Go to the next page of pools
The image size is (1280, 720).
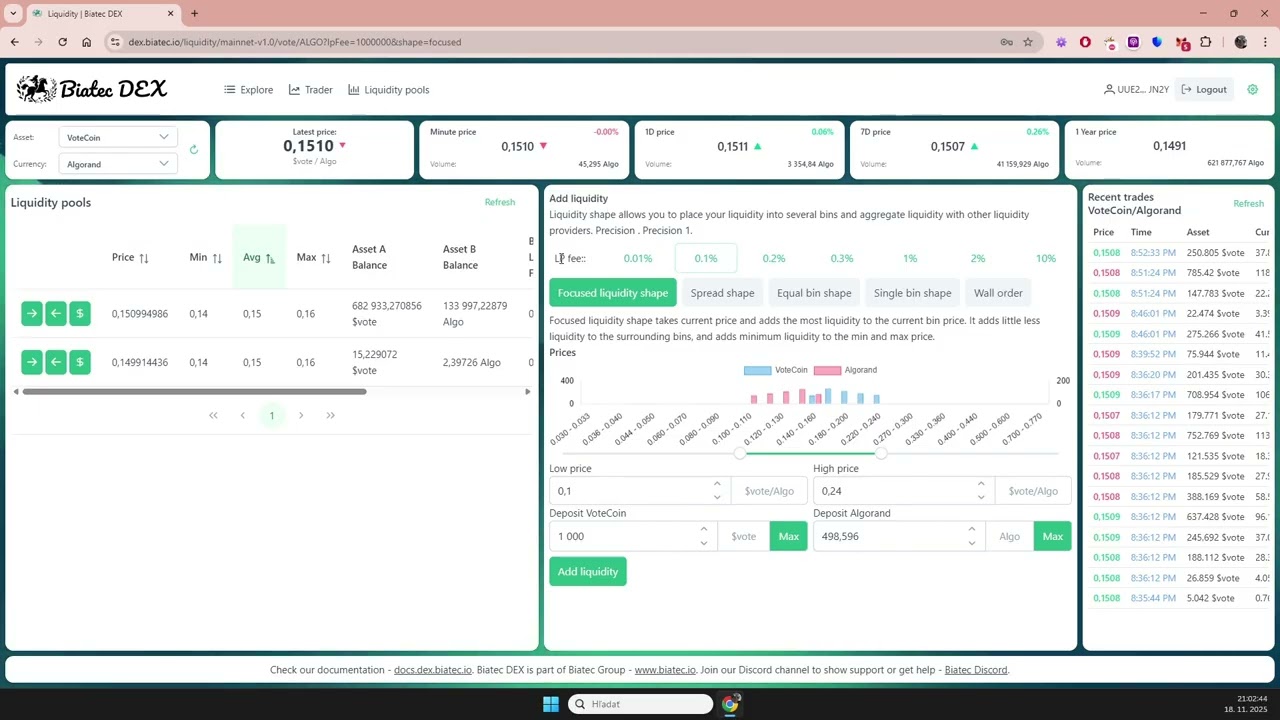click(x=301, y=415)
